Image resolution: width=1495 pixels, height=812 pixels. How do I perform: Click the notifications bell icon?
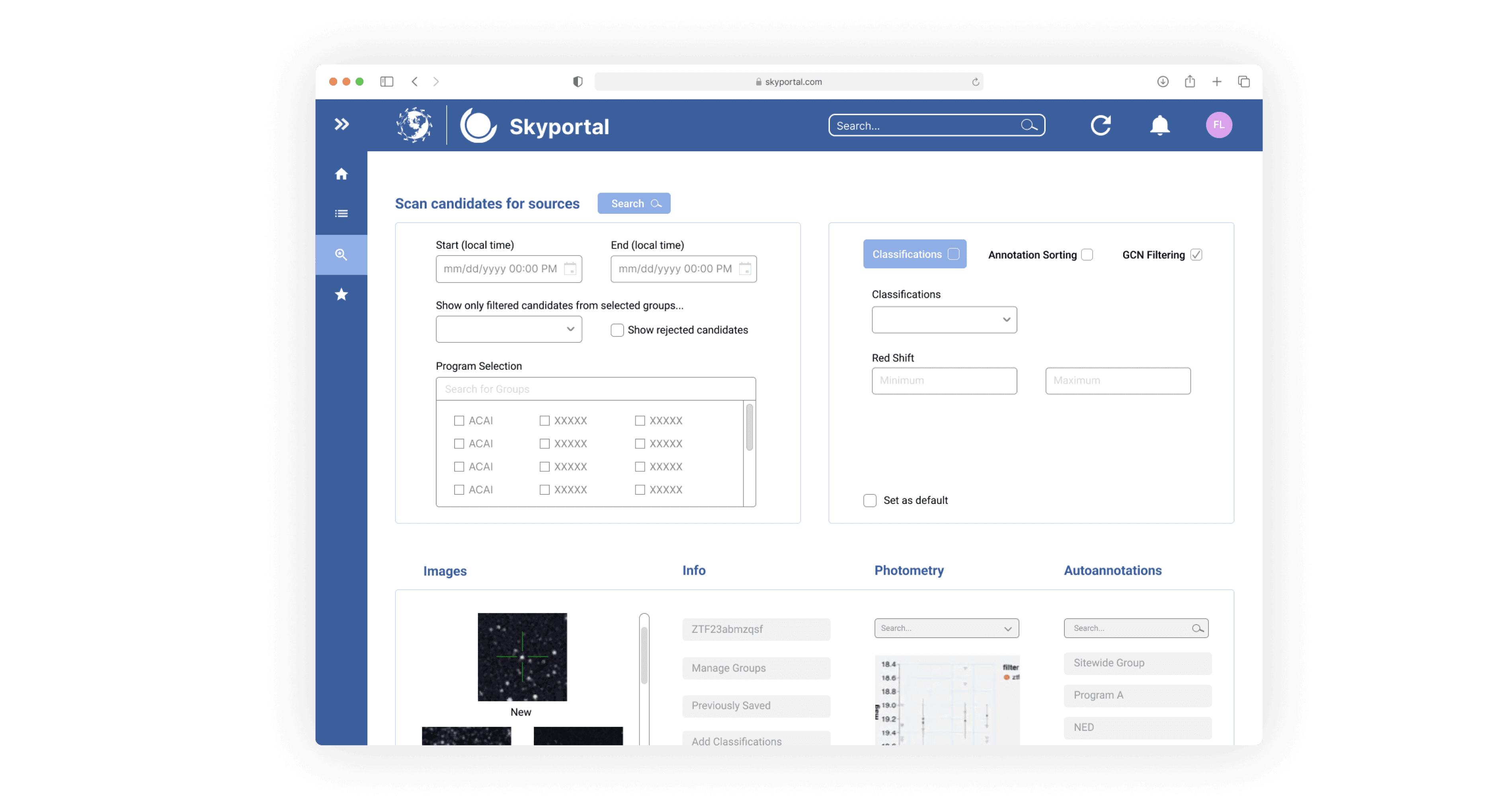point(1159,125)
